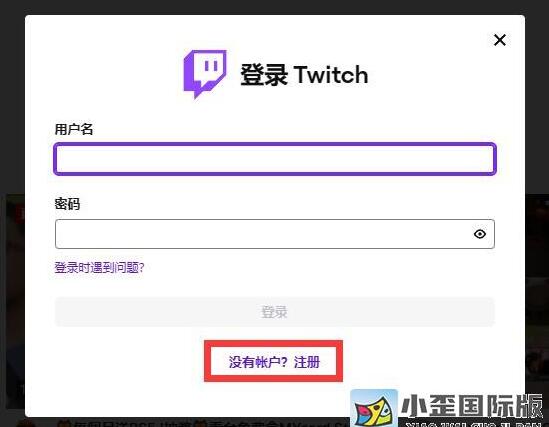The height and width of the screenshot is (427, 549).
Task: Click the 密码 field label
Action: 67,204
